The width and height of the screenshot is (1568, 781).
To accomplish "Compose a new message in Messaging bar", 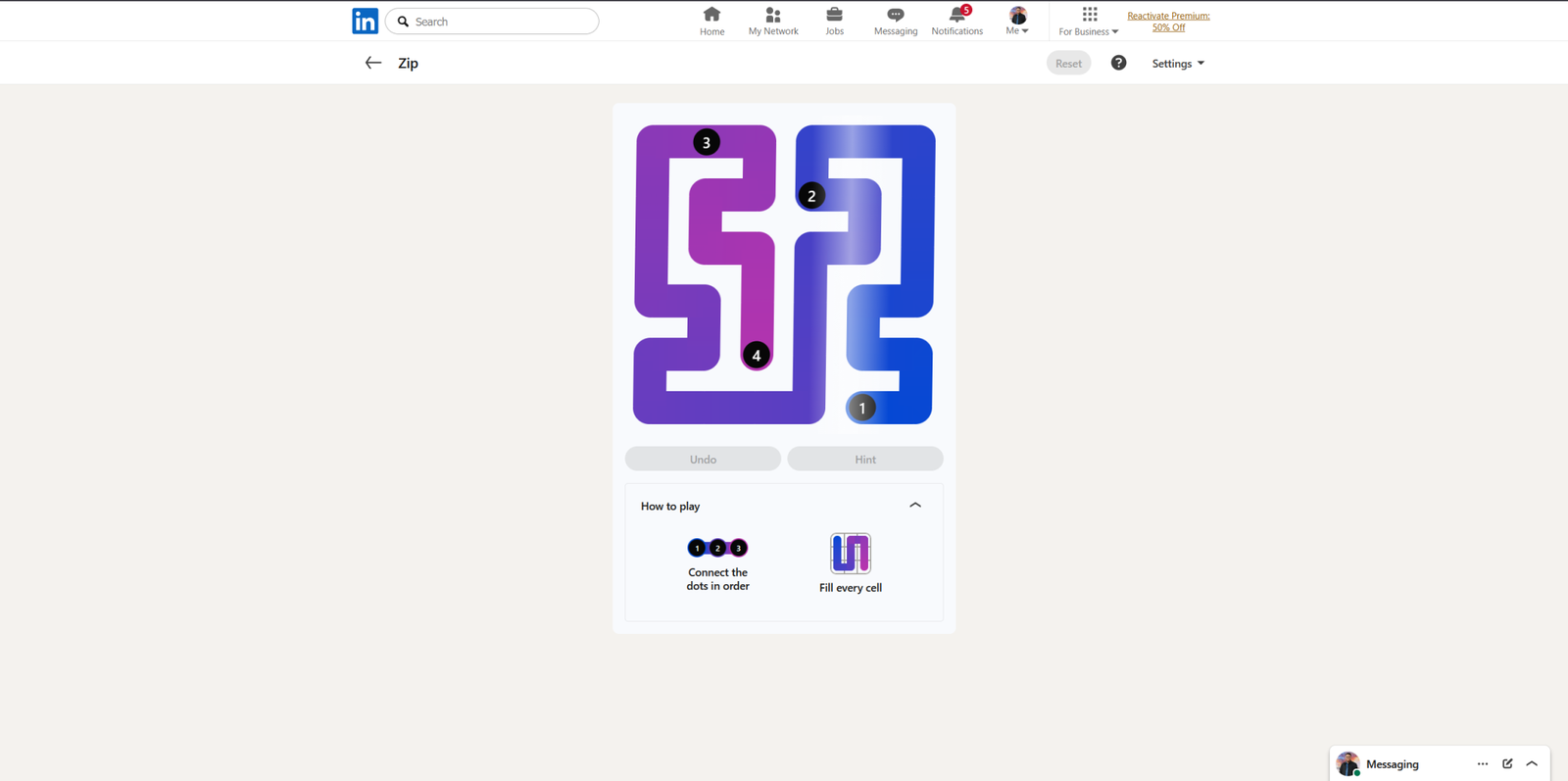I will [1507, 763].
